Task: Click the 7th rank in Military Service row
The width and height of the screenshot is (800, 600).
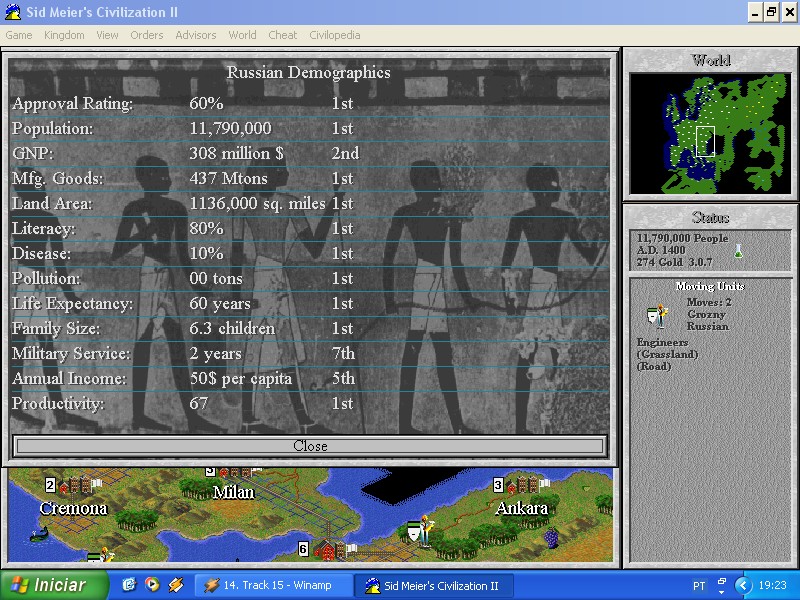Action: tap(343, 354)
